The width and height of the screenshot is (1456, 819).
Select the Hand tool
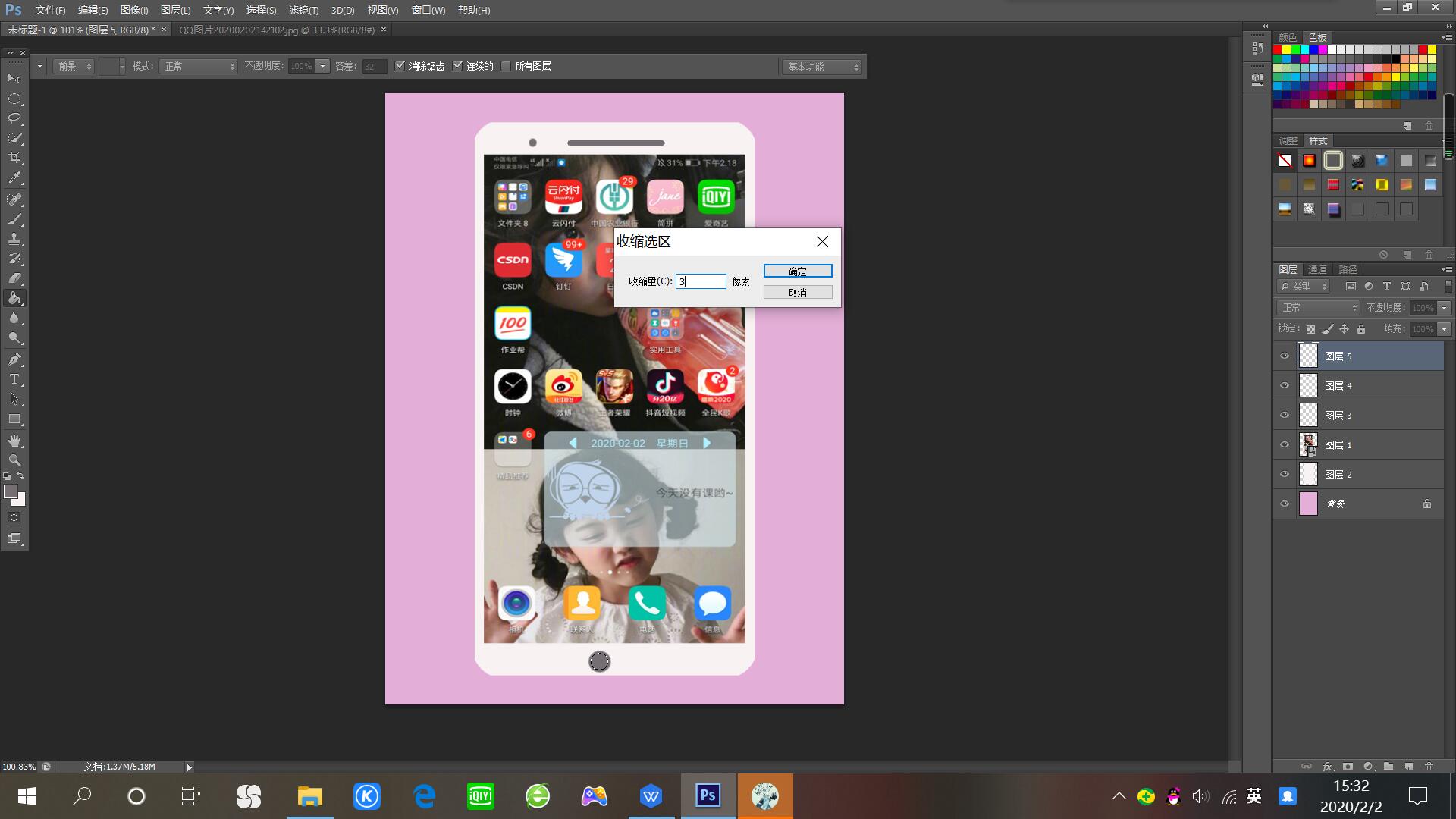(14, 441)
